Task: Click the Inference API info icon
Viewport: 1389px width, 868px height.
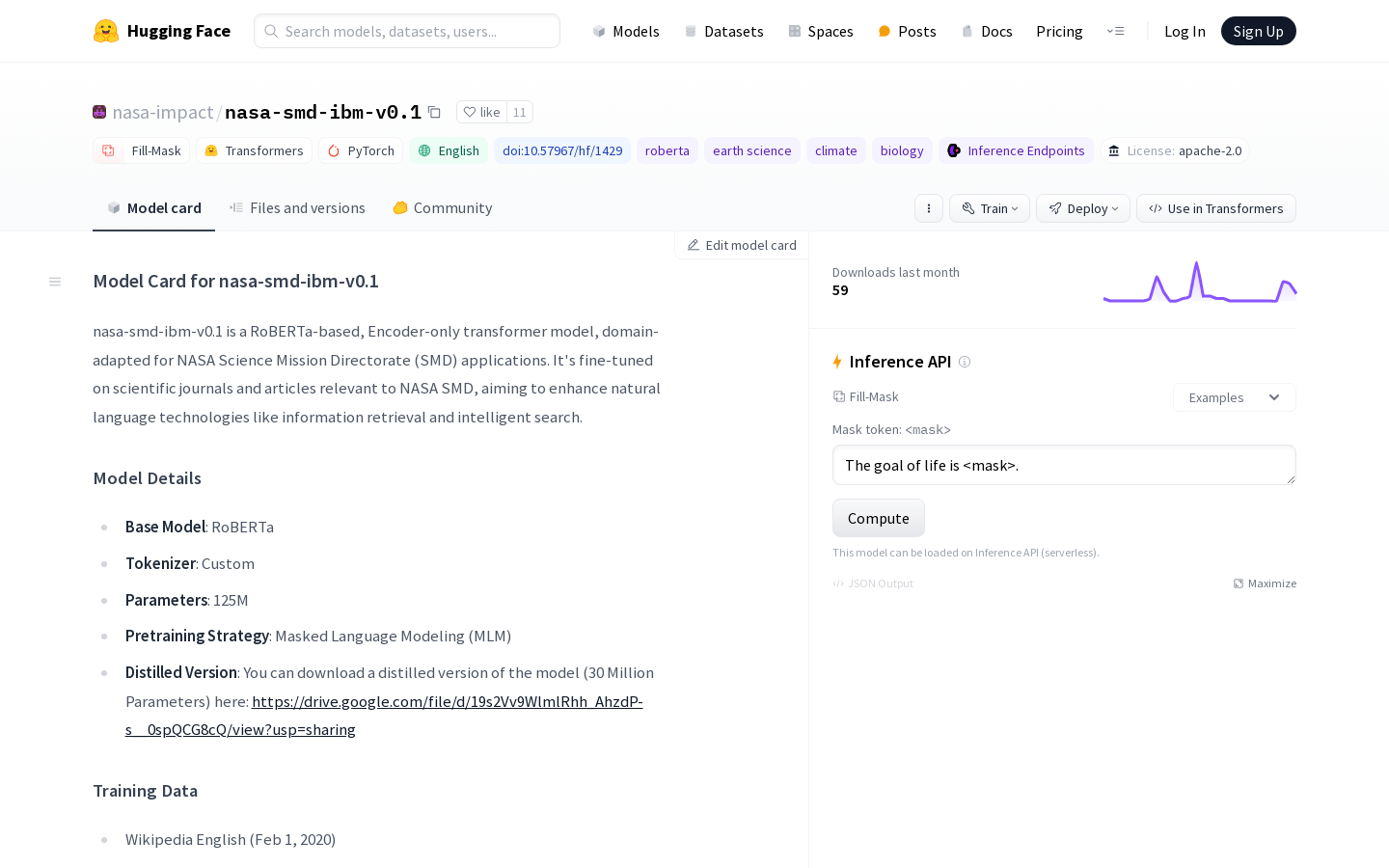Action: [x=965, y=362]
